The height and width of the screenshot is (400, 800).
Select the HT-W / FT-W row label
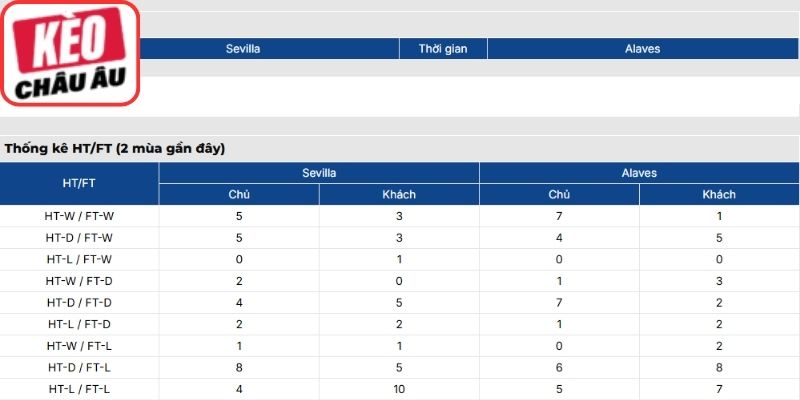[79, 216]
